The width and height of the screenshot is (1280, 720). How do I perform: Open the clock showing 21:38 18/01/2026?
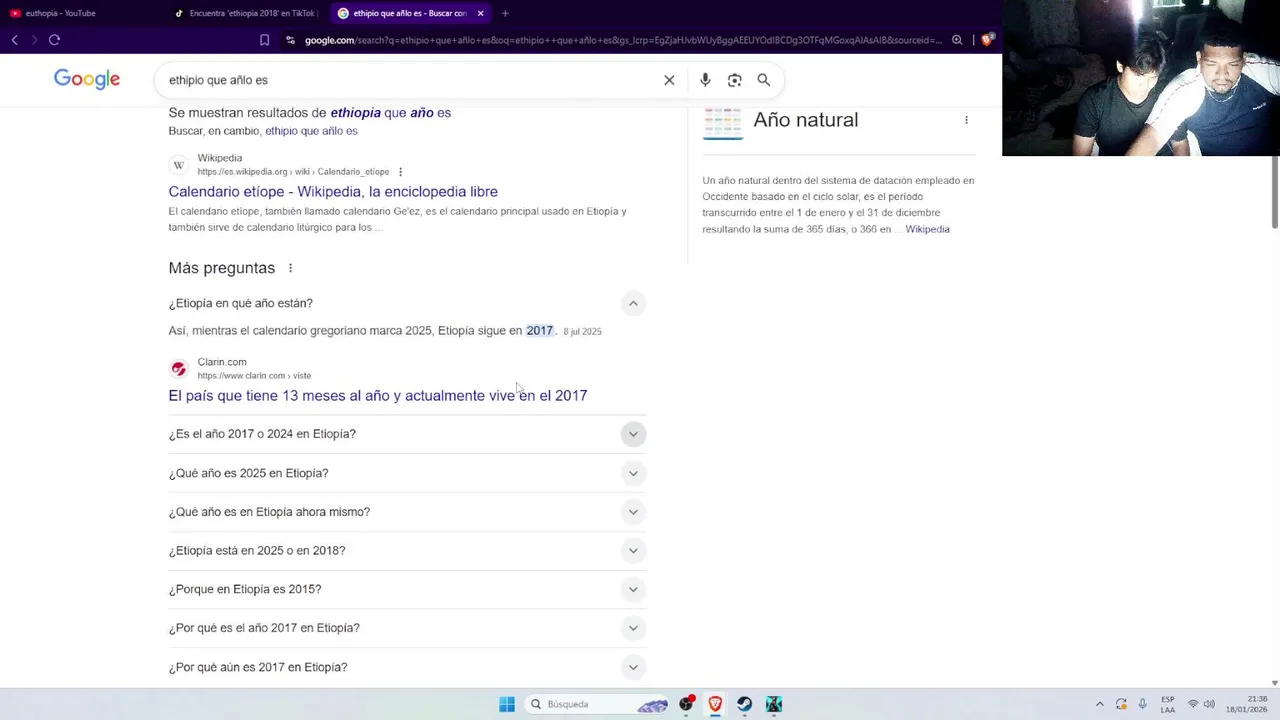(1246, 704)
